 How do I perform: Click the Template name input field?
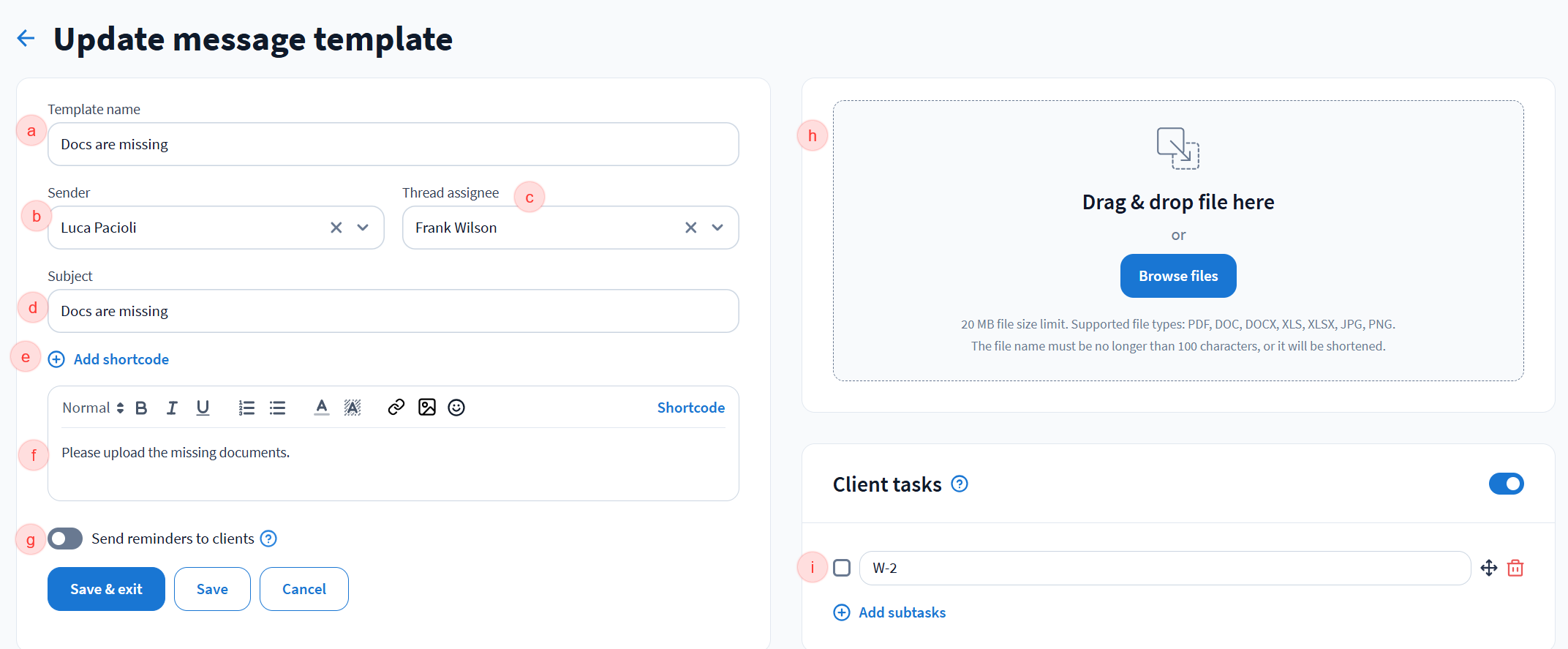(393, 144)
